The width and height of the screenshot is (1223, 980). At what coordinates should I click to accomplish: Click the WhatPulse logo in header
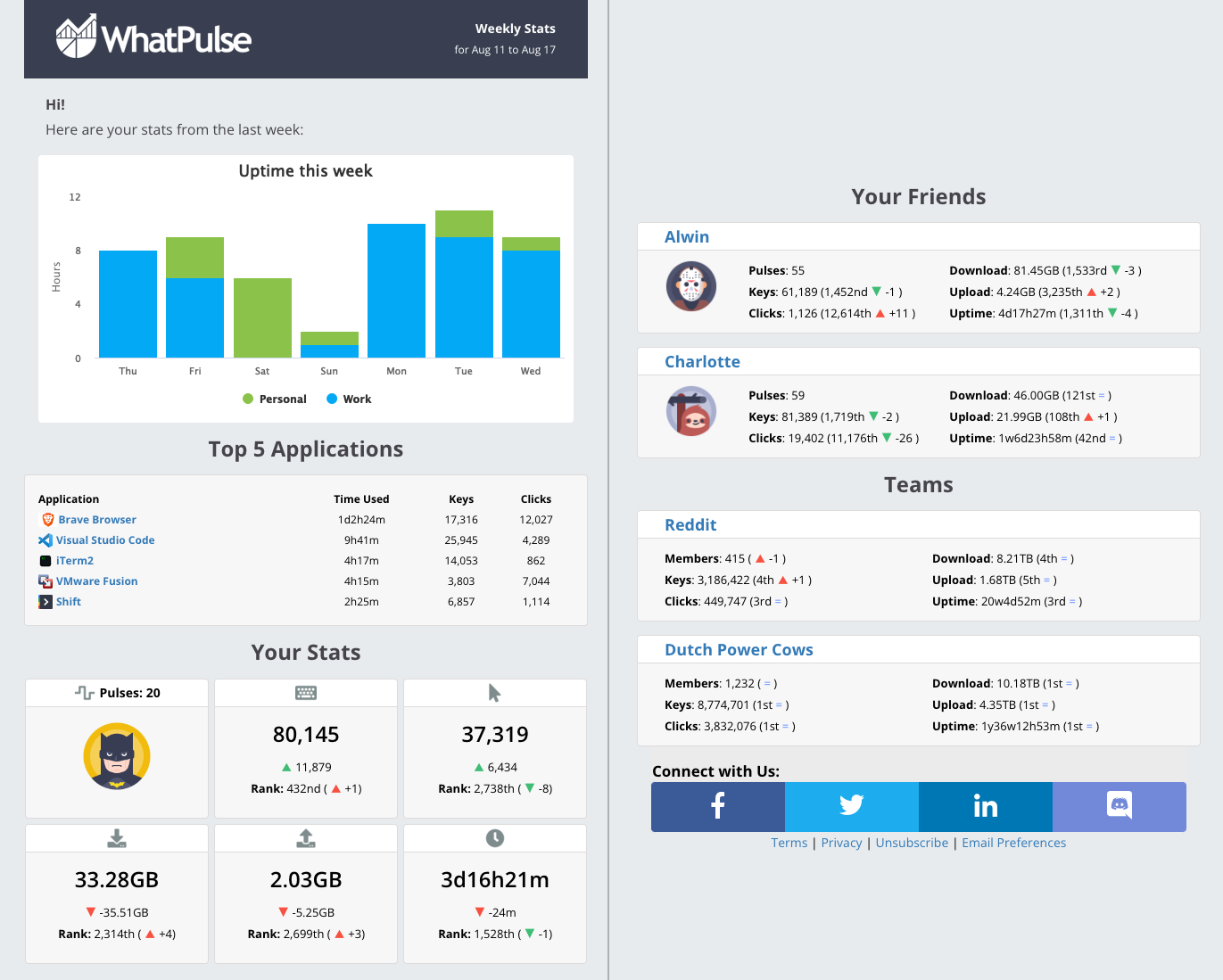click(x=153, y=37)
